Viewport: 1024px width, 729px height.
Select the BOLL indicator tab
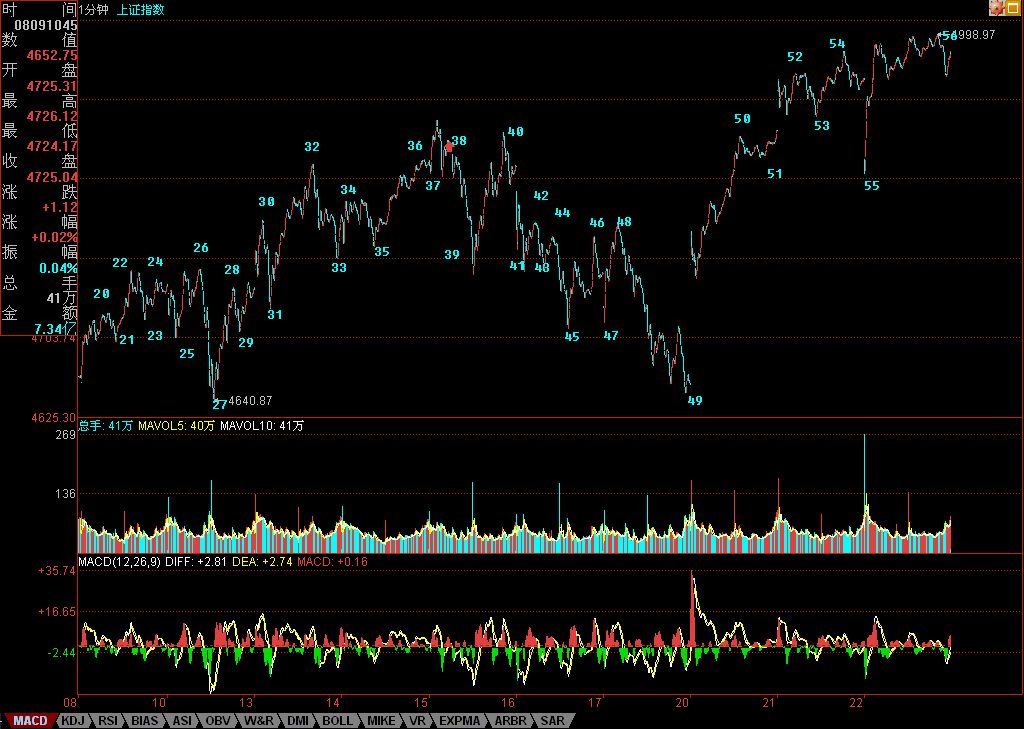(x=337, y=720)
